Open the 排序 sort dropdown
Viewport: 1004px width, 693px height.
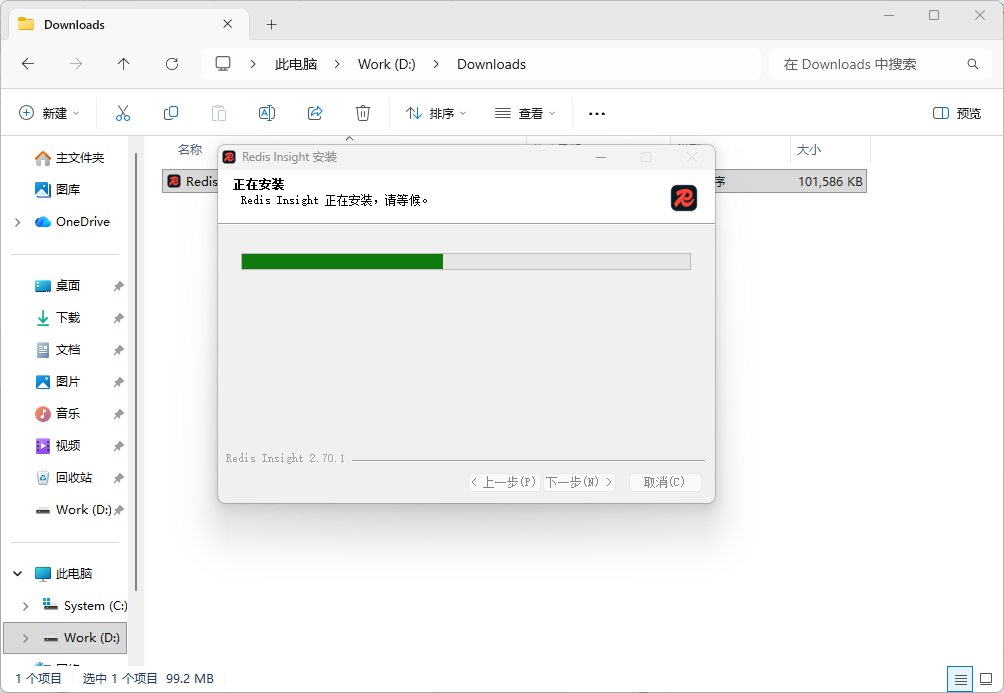coord(435,113)
